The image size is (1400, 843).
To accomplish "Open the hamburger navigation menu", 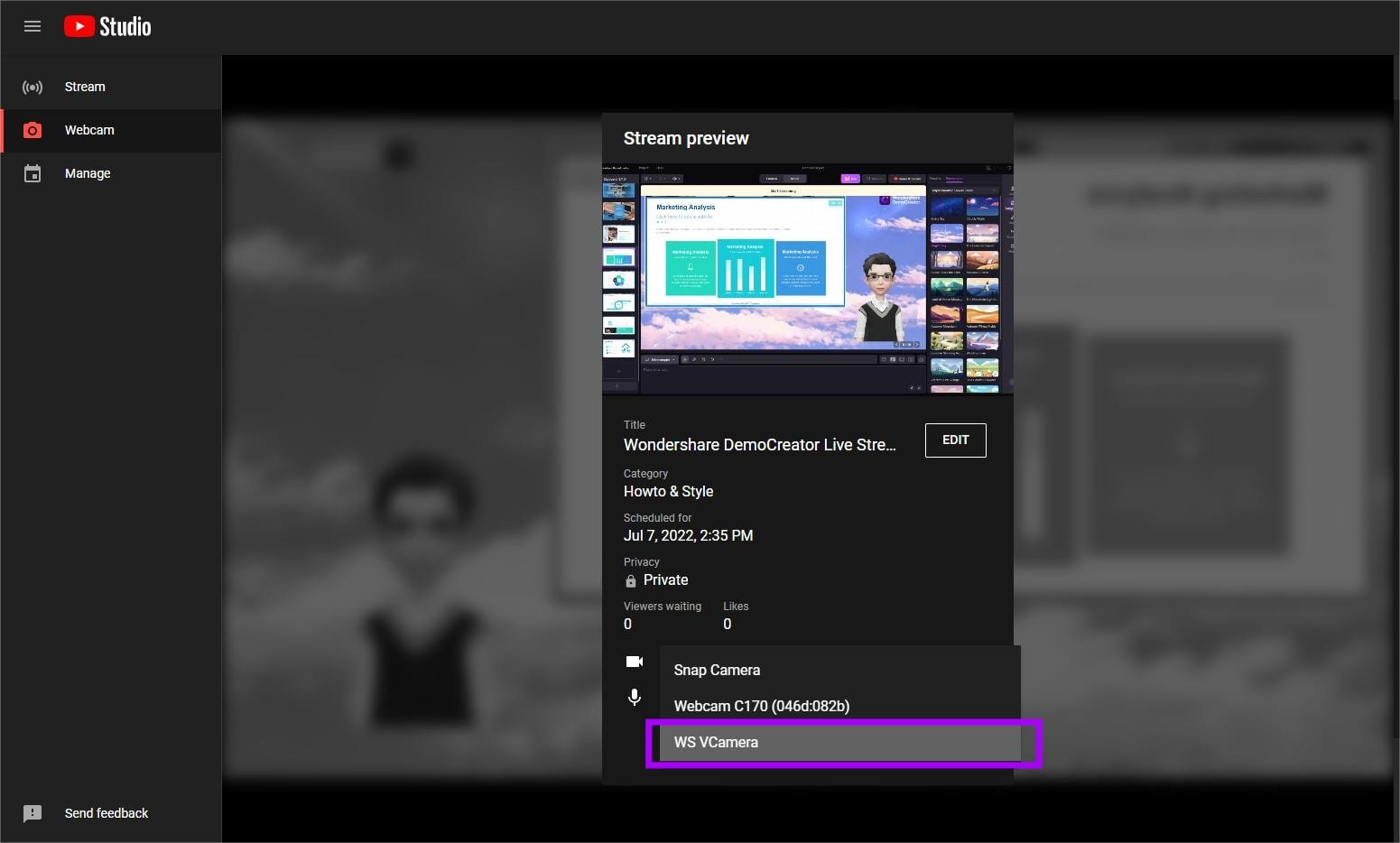I will click(x=32, y=26).
